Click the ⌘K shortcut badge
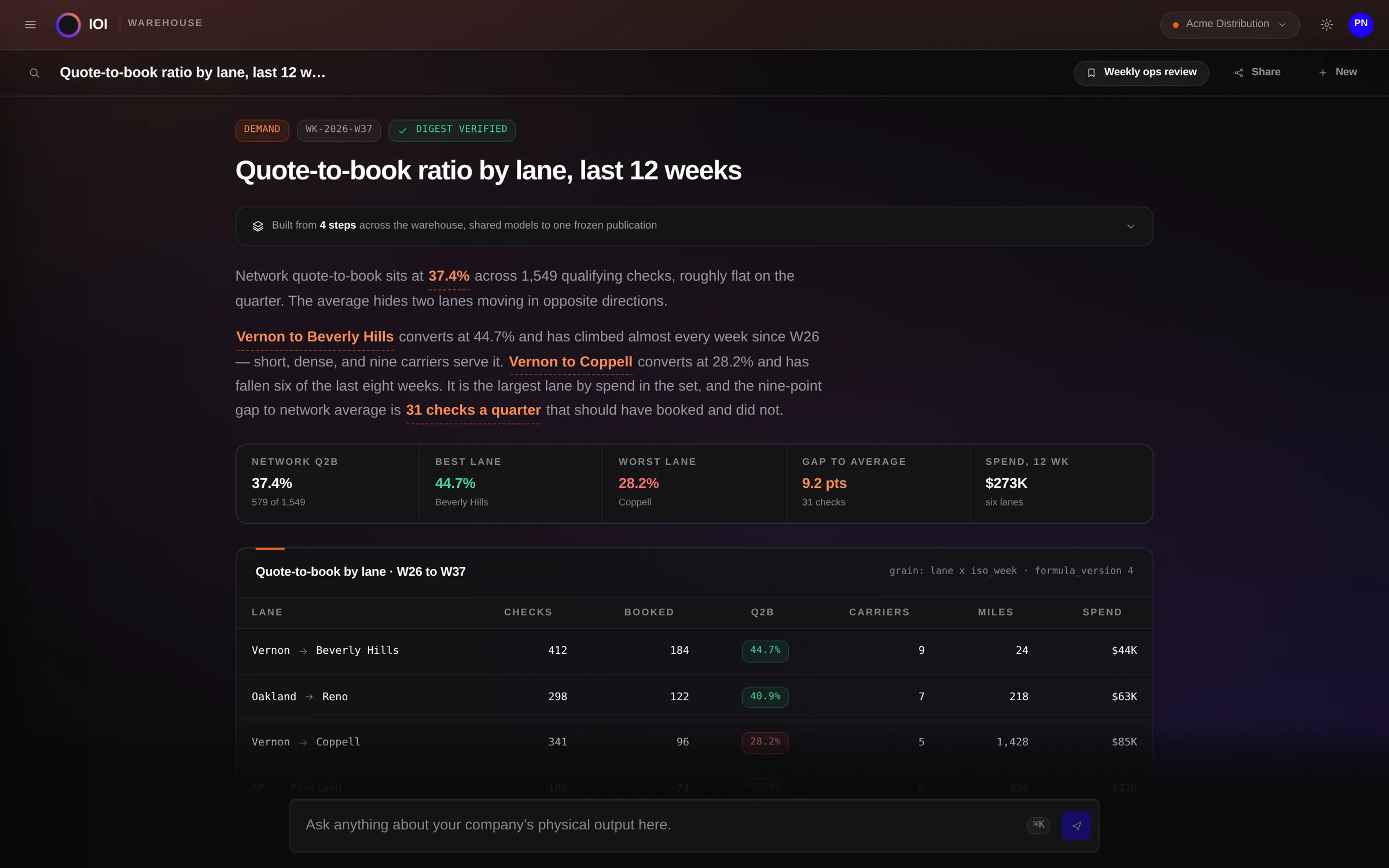The height and width of the screenshot is (868, 1389). pyautogui.click(x=1038, y=825)
